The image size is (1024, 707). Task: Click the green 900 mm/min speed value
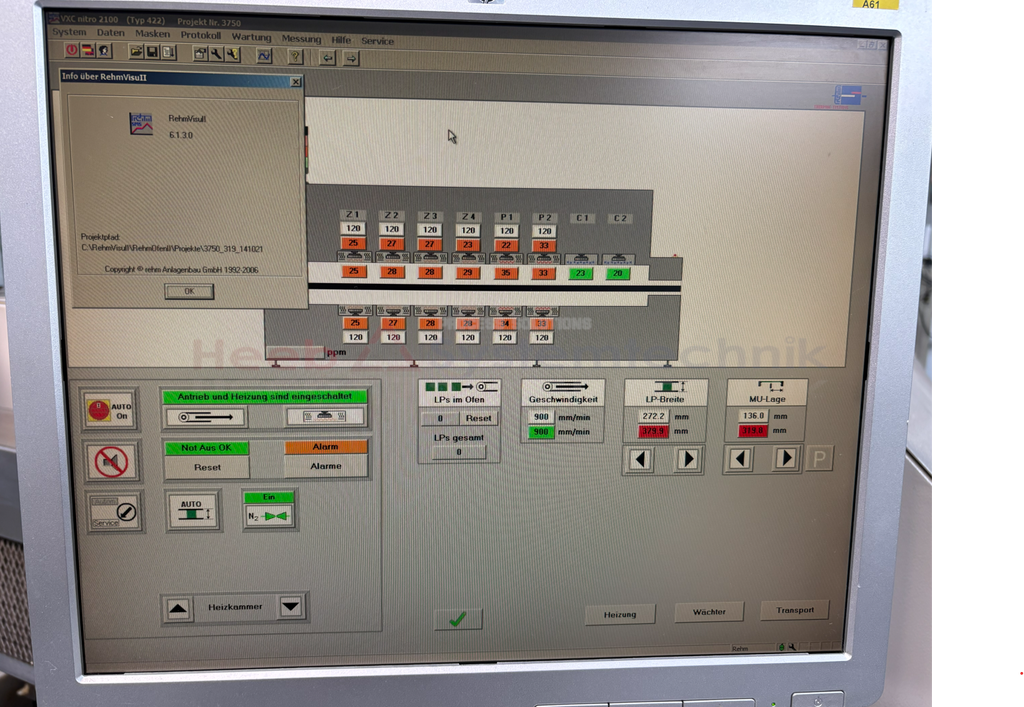tap(541, 432)
